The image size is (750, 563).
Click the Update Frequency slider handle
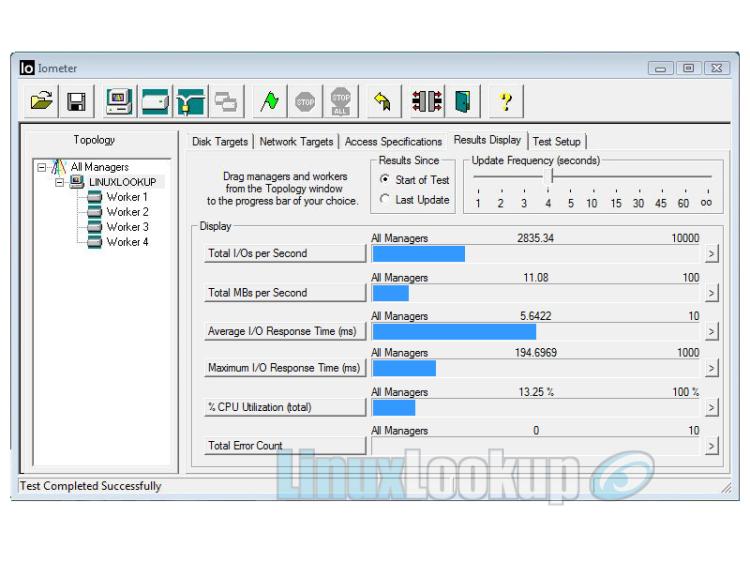point(551,176)
